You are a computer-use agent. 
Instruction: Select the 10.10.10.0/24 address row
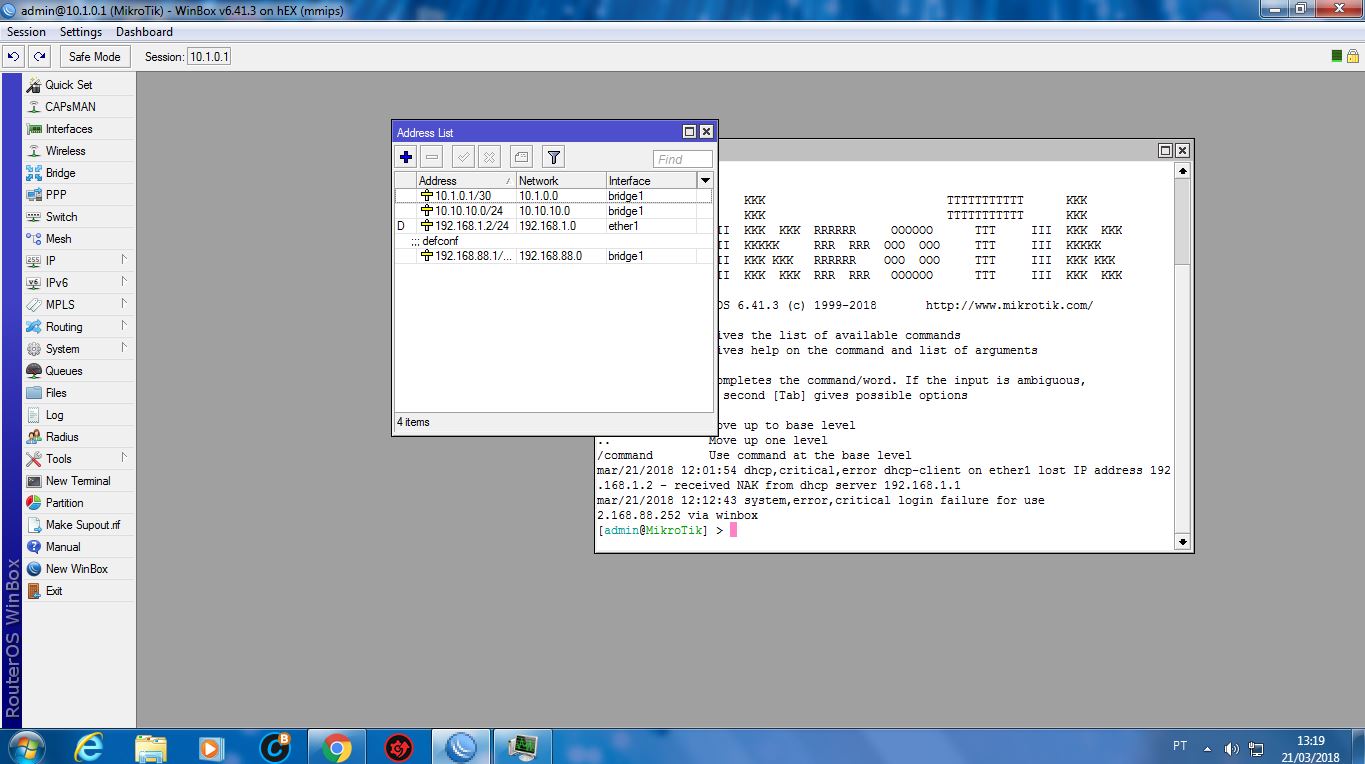[468, 211]
